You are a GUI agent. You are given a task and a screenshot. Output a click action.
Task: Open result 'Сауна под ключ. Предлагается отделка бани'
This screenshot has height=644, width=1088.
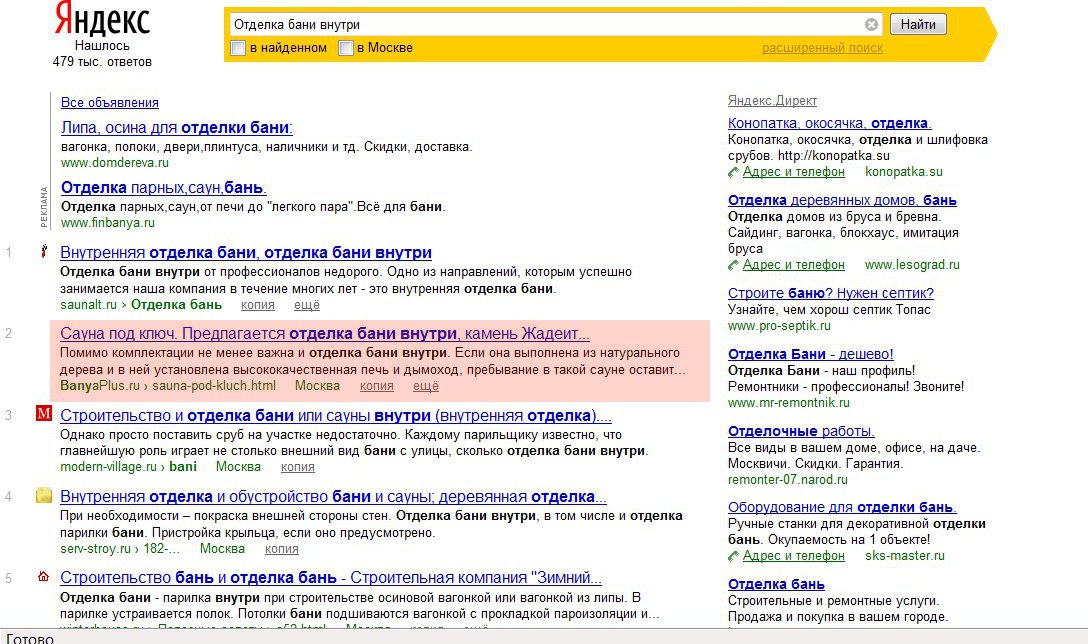pos(325,334)
